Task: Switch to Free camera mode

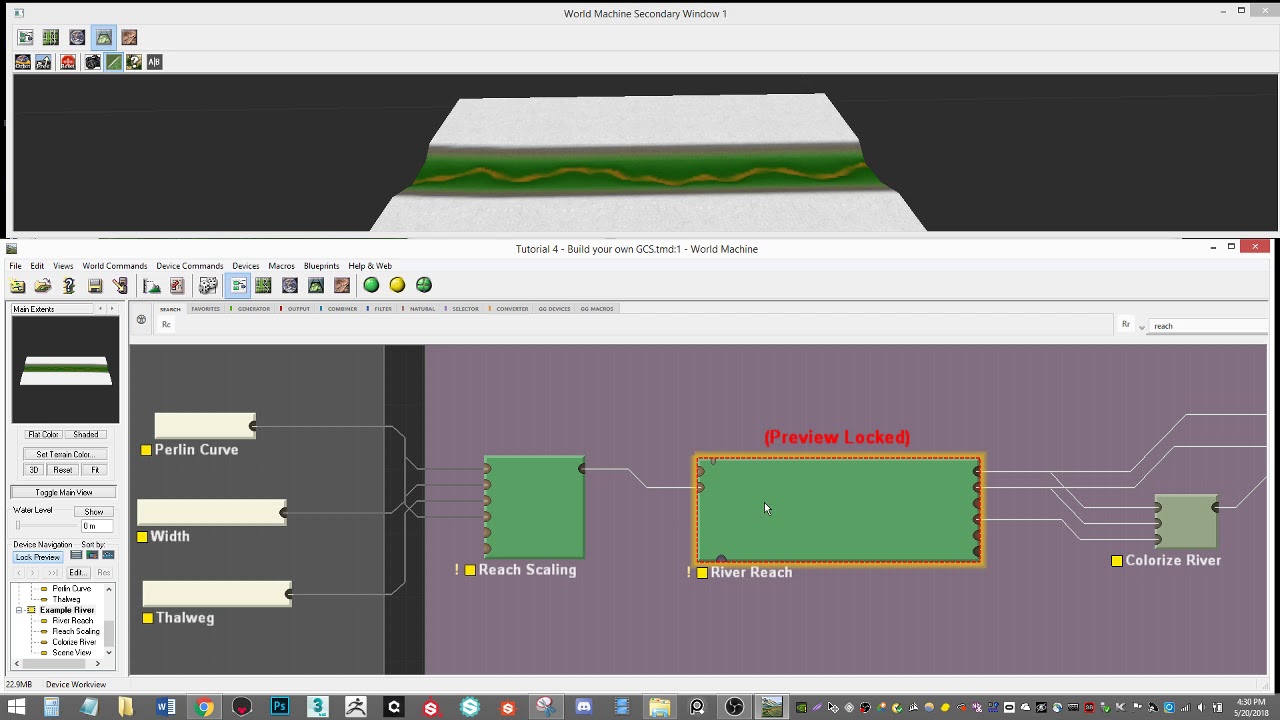Action: tap(44, 62)
